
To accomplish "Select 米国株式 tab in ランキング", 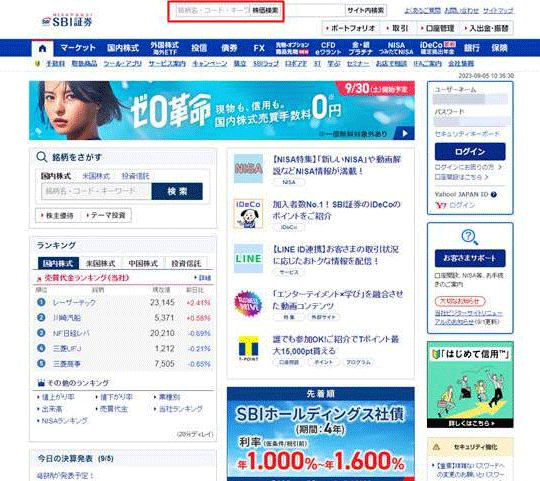I will coord(101,263).
